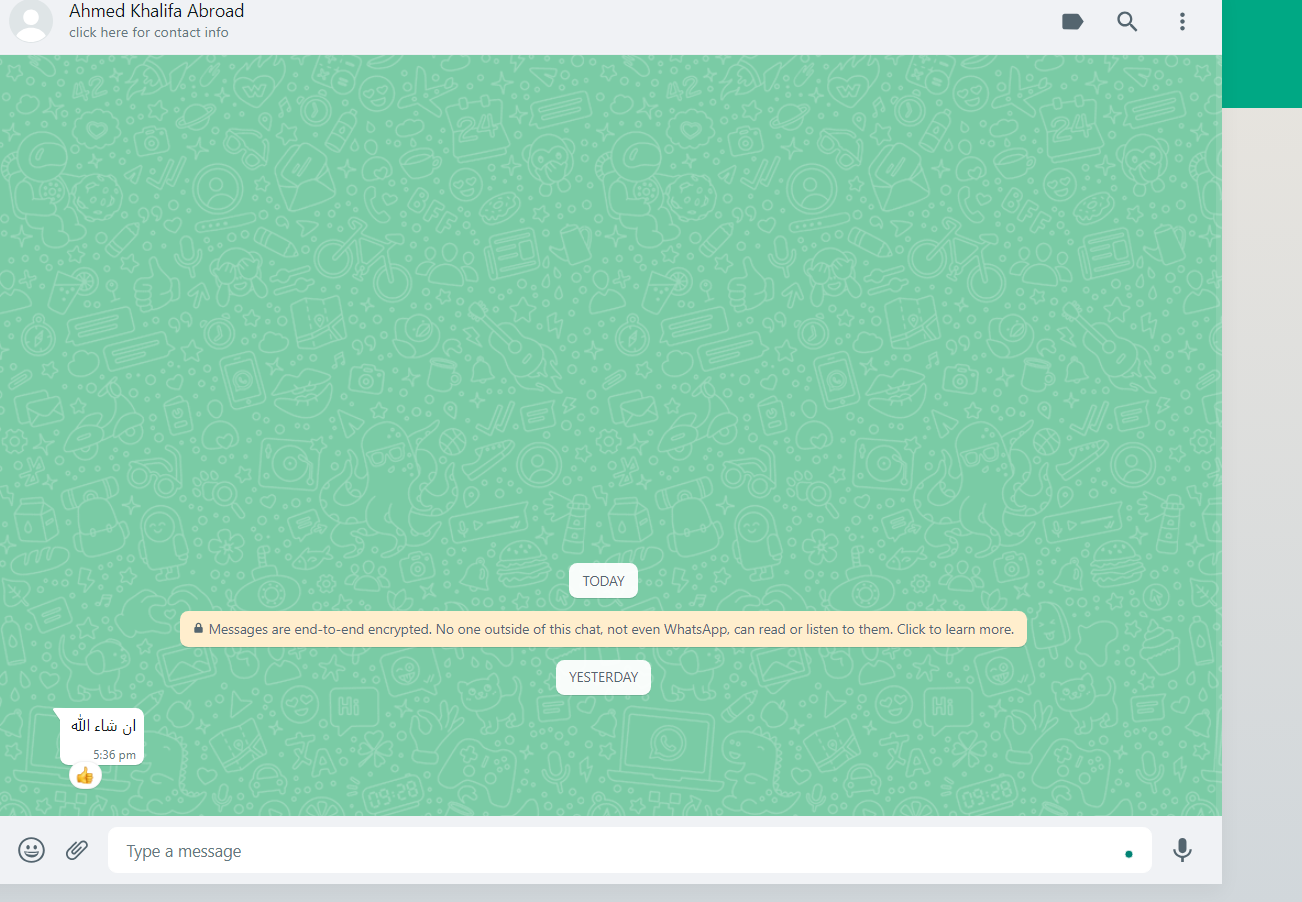The height and width of the screenshot is (902, 1302).
Task: Click the YESTERDAY date label
Action: pos(603,677)
